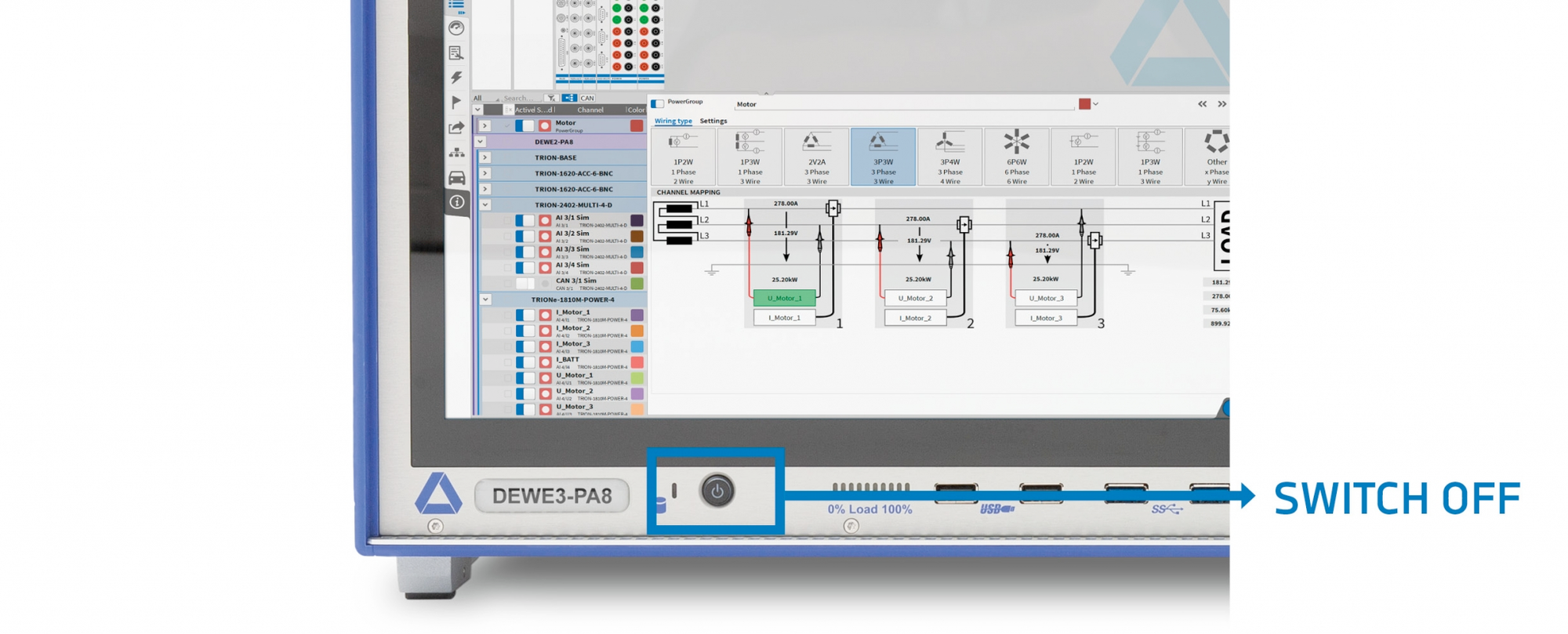1568x634 pixels.
Task: Toggle AI 3/2 Sim active switch
Action: 524,237
